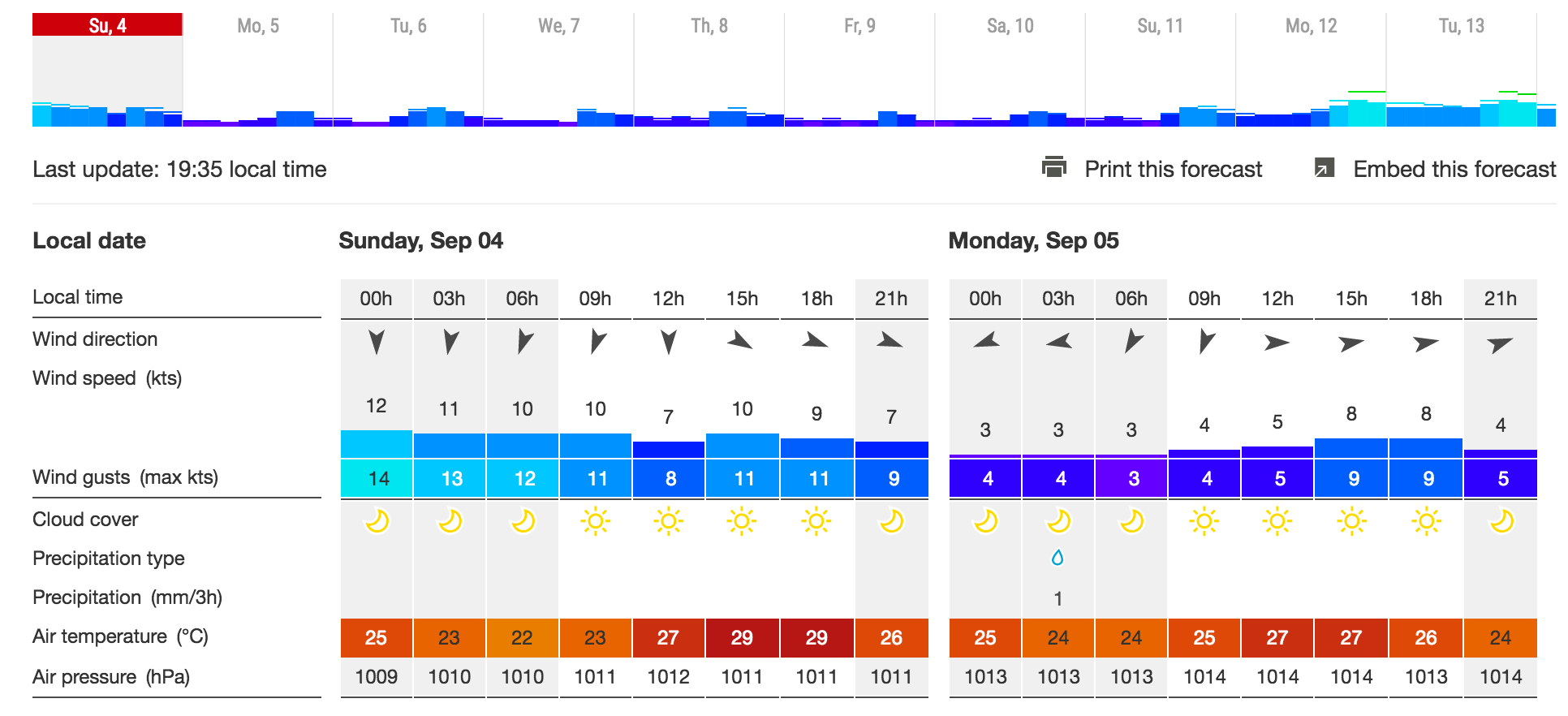
Task: Click the embed forecast arrow icon
Action: (1324, 168)
